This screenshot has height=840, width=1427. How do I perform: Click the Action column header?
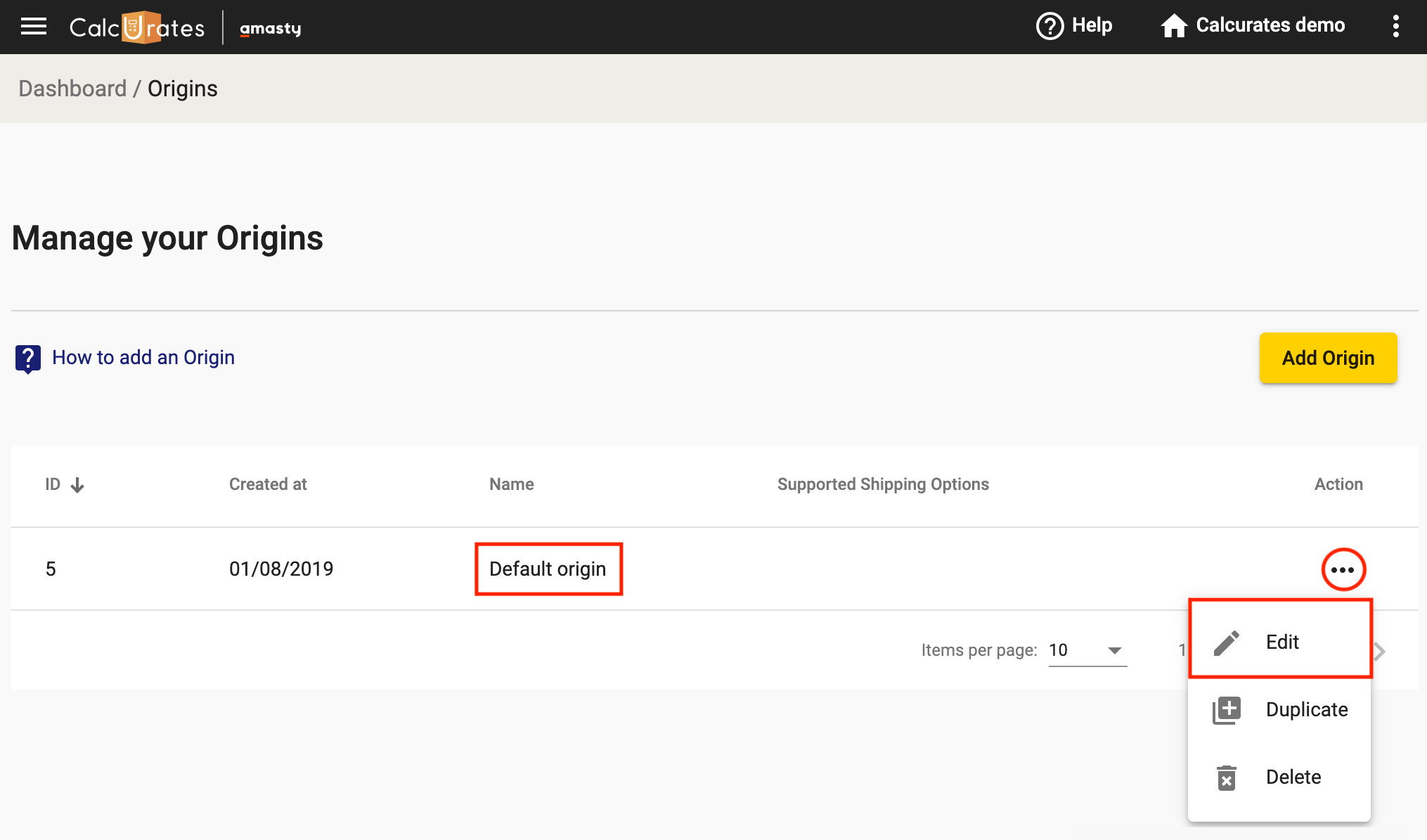(1338, 484)
